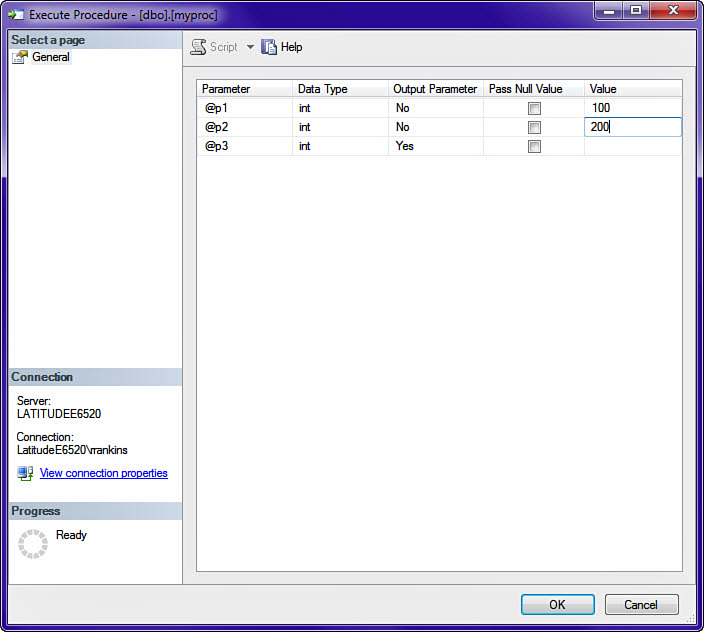
Task: Click the Value field for @p1
Action: tap(632, 108)
